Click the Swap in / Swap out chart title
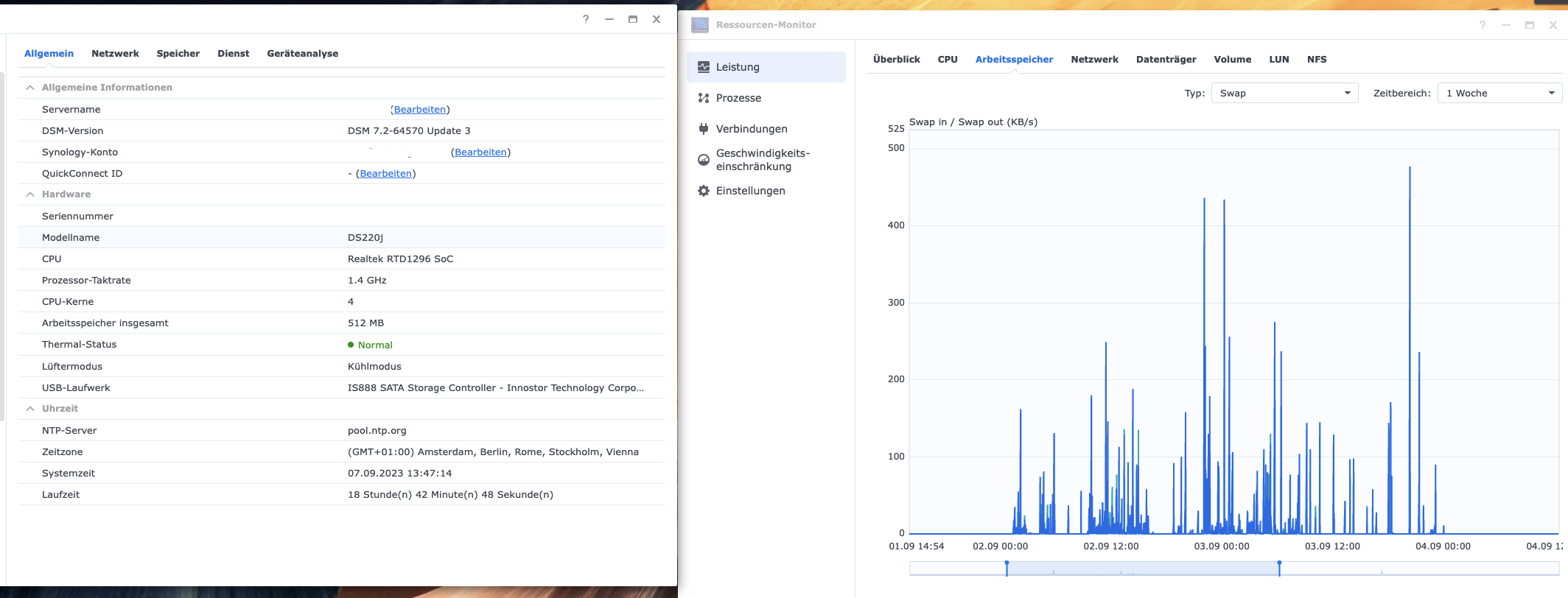The image size is (1568, 598). [x=973, y=122]
